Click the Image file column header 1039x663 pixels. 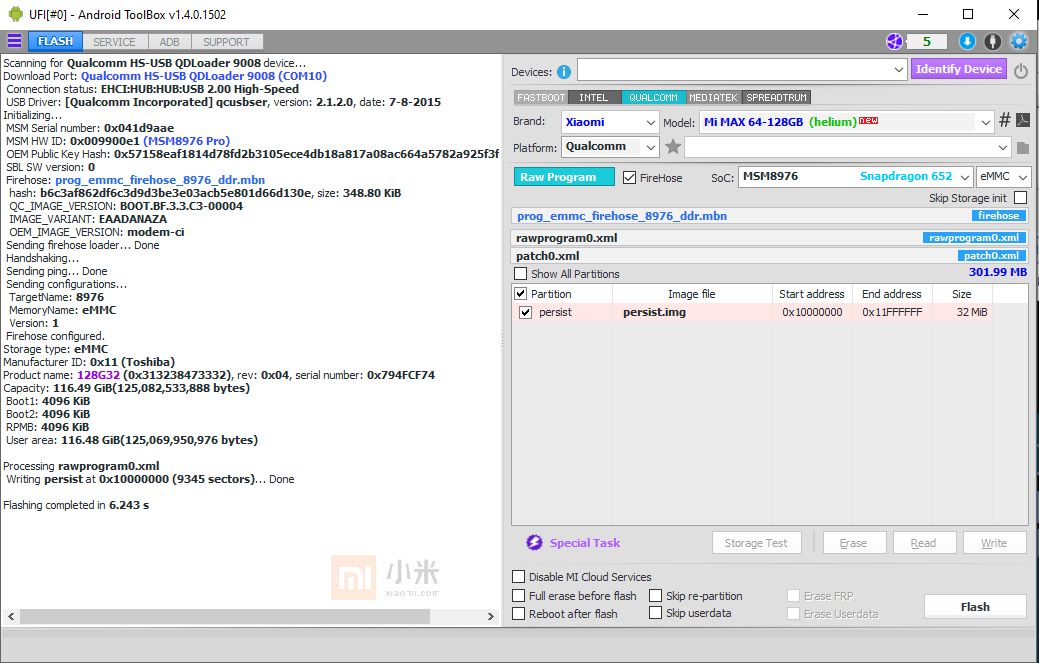pyautogui.click(x=692, y=293)
